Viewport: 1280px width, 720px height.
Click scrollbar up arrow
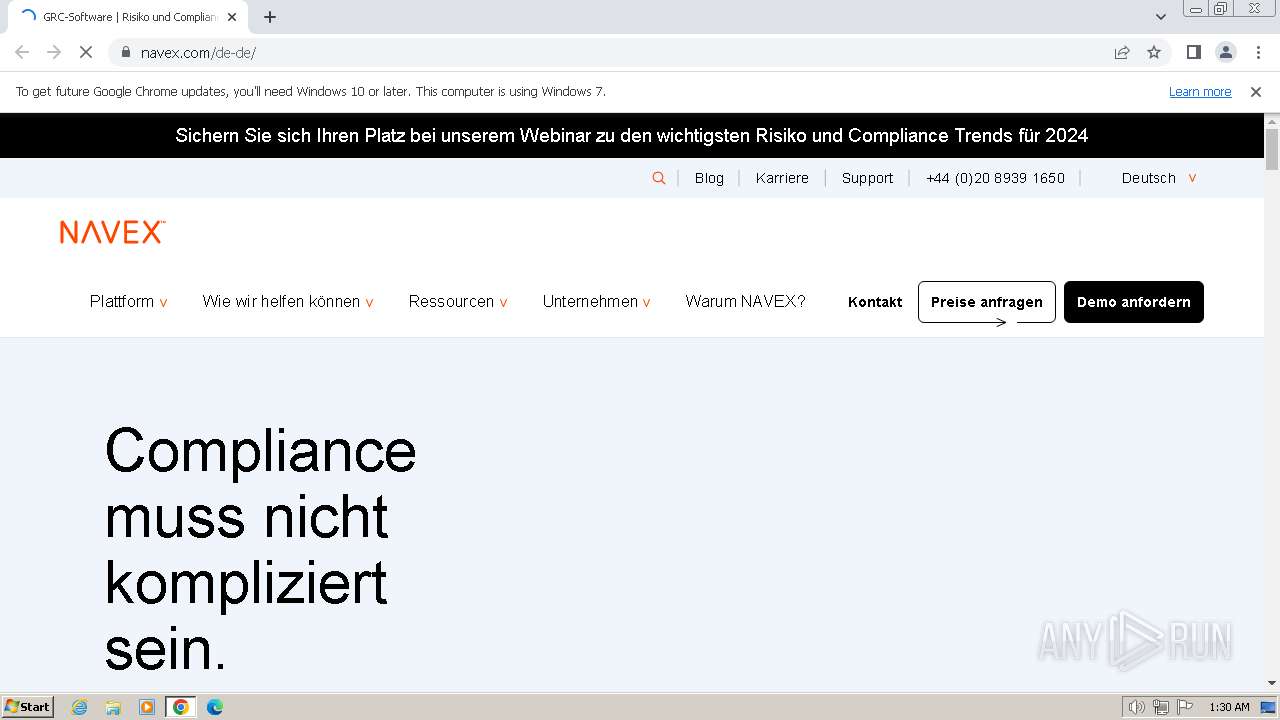[x=1272, y=121]
